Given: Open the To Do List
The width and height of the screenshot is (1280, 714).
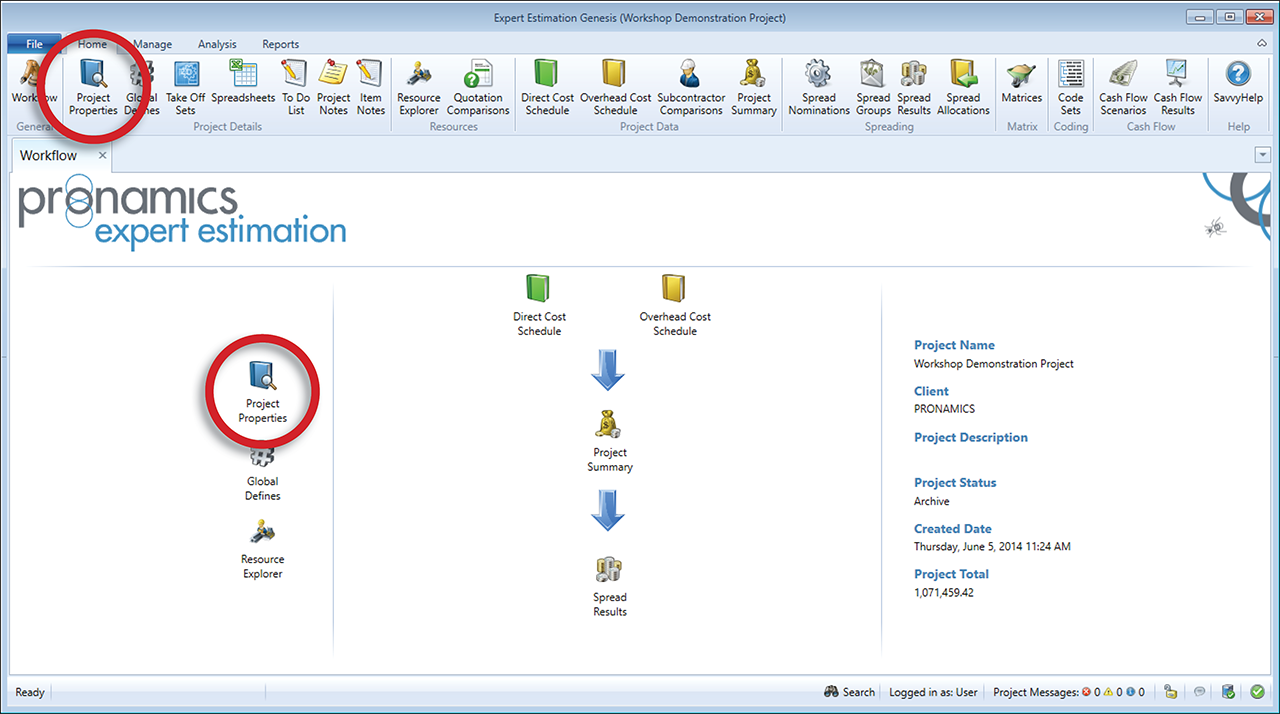Looking at the screenshot, I should click(295, 86).
